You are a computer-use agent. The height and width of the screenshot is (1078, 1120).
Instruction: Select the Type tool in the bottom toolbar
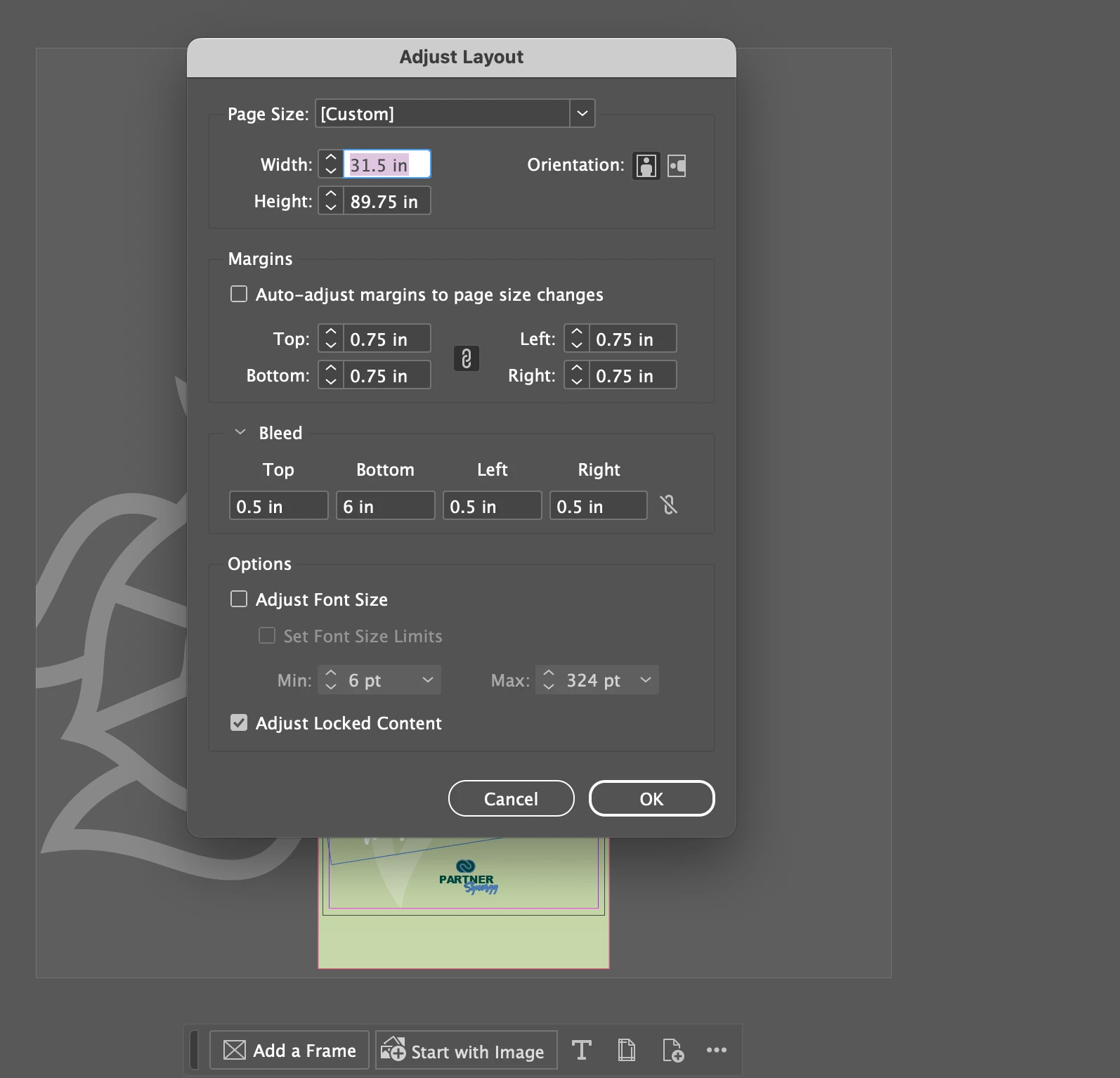pyautogui.click(x=582, y=1050)
